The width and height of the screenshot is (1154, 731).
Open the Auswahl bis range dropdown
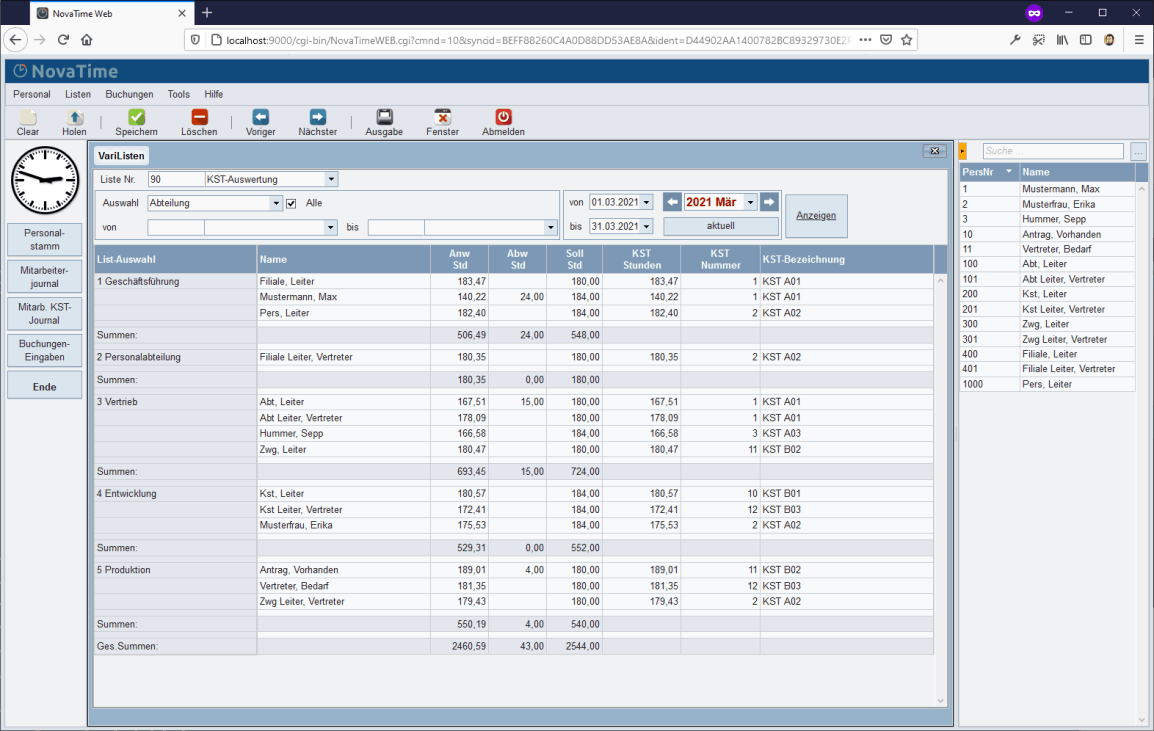click(x=551, y=227)
